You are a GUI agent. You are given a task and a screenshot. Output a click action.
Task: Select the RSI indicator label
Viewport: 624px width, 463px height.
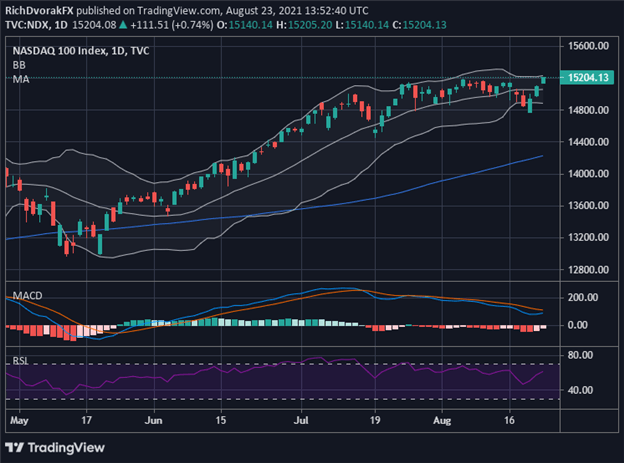tap(20, 361)
